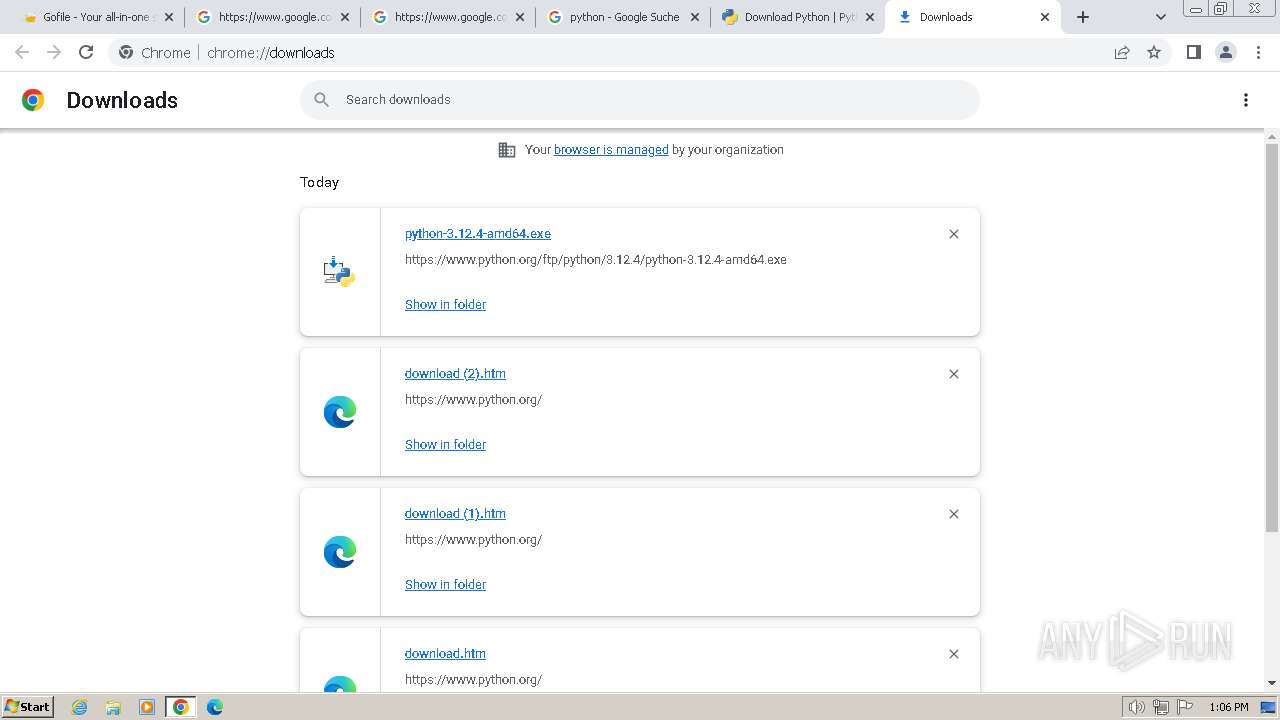Open download.htm file link

click(x=445, y=654)
